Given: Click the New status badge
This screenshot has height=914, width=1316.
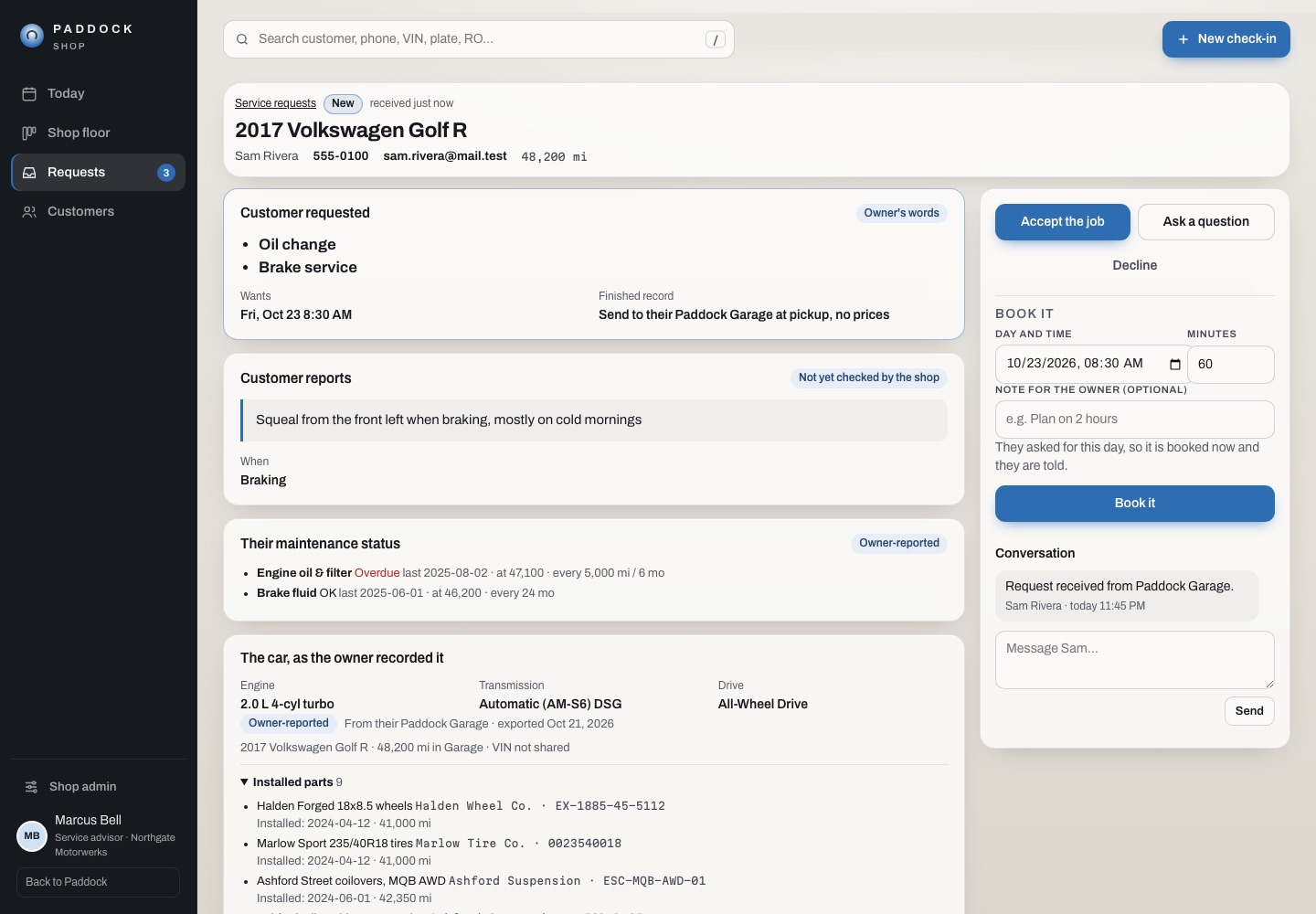Looking at the screenshot, I should (x=343, y=104).
